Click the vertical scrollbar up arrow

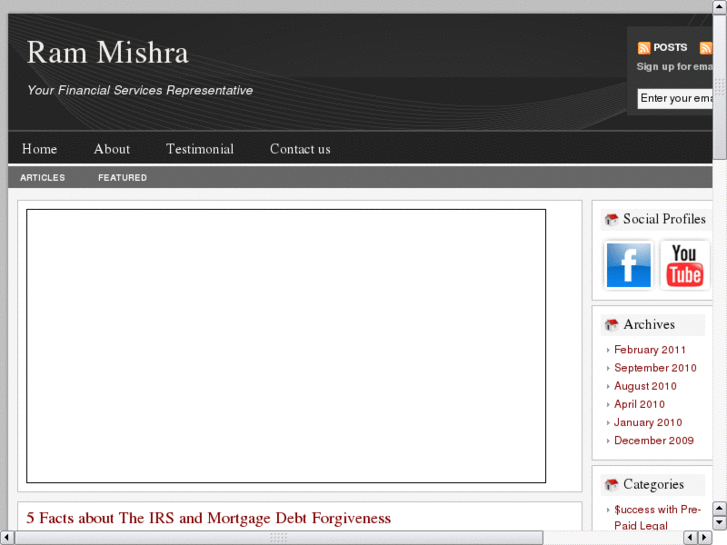click(720, 6)
